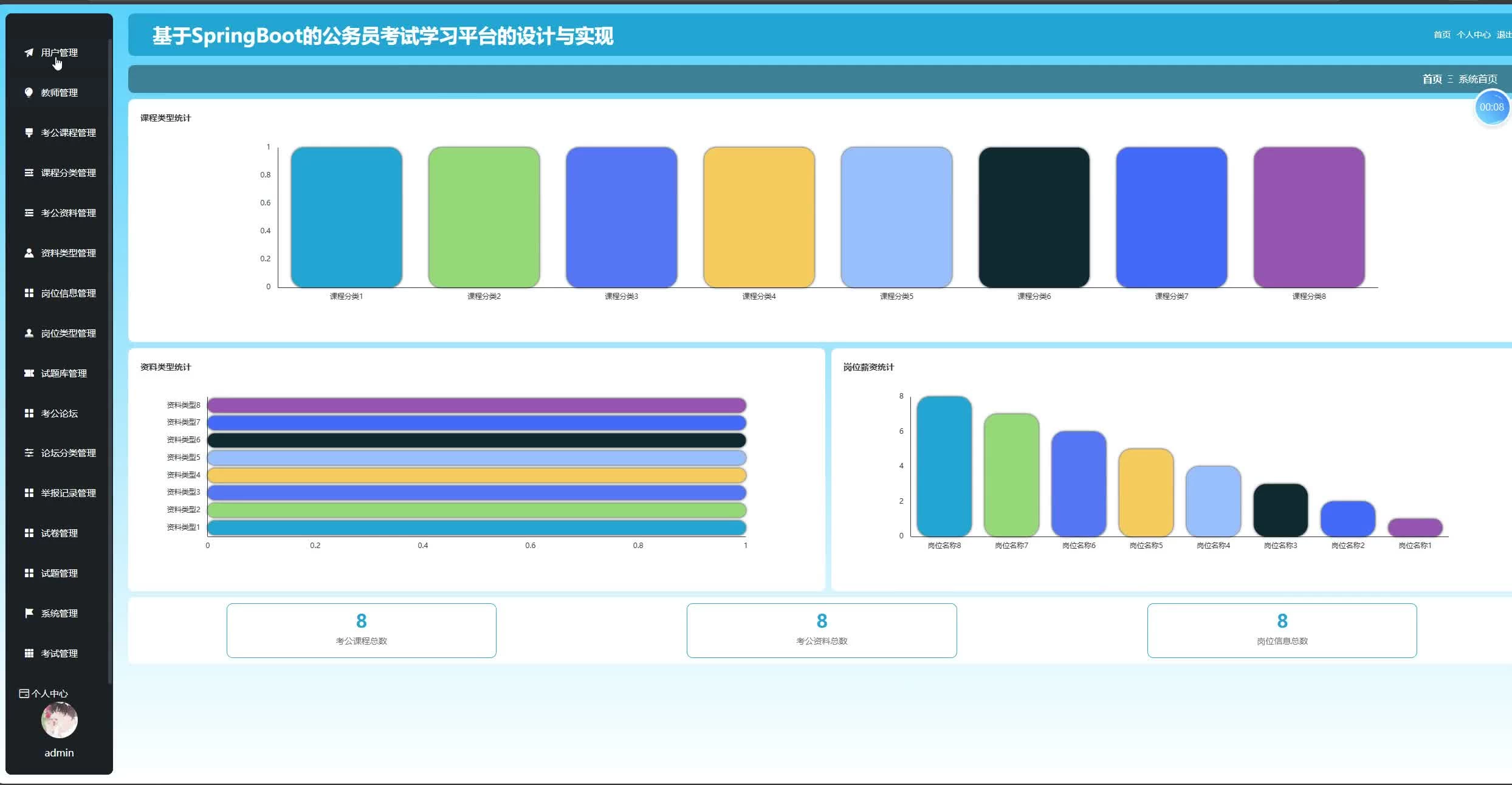Click the 00:08 timer bubble

1491,108
